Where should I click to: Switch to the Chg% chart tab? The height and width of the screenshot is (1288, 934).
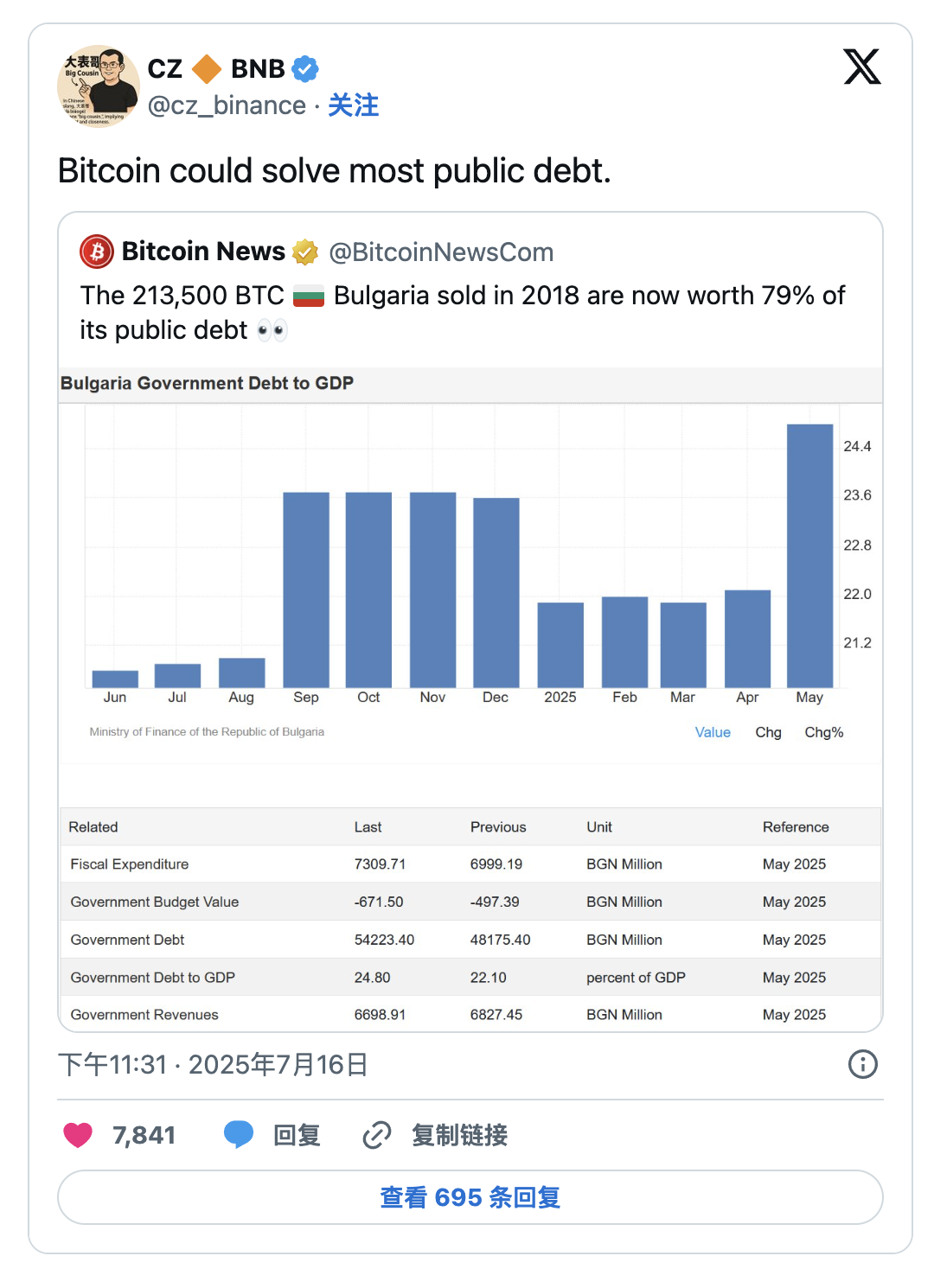(823, 732)
